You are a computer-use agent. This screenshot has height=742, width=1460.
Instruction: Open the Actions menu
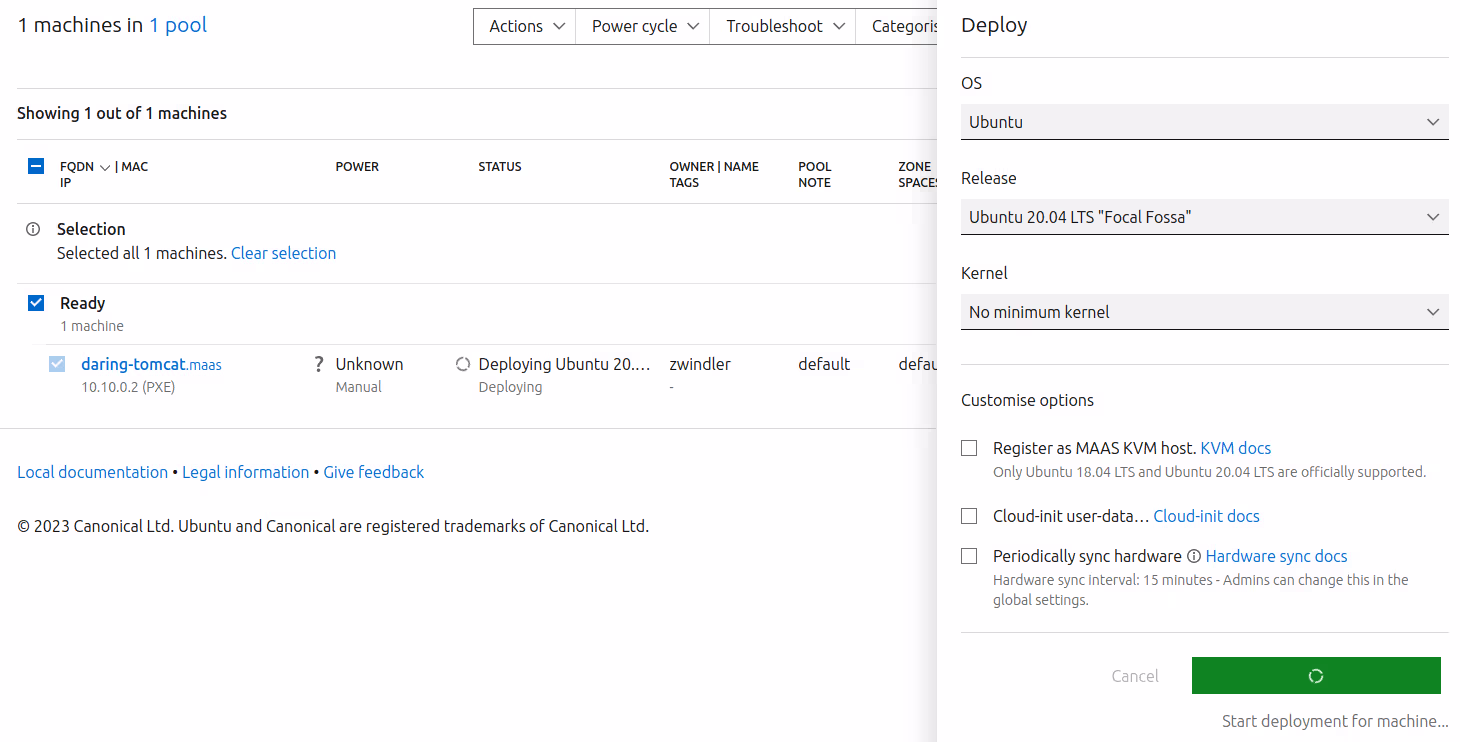point(525,26)
